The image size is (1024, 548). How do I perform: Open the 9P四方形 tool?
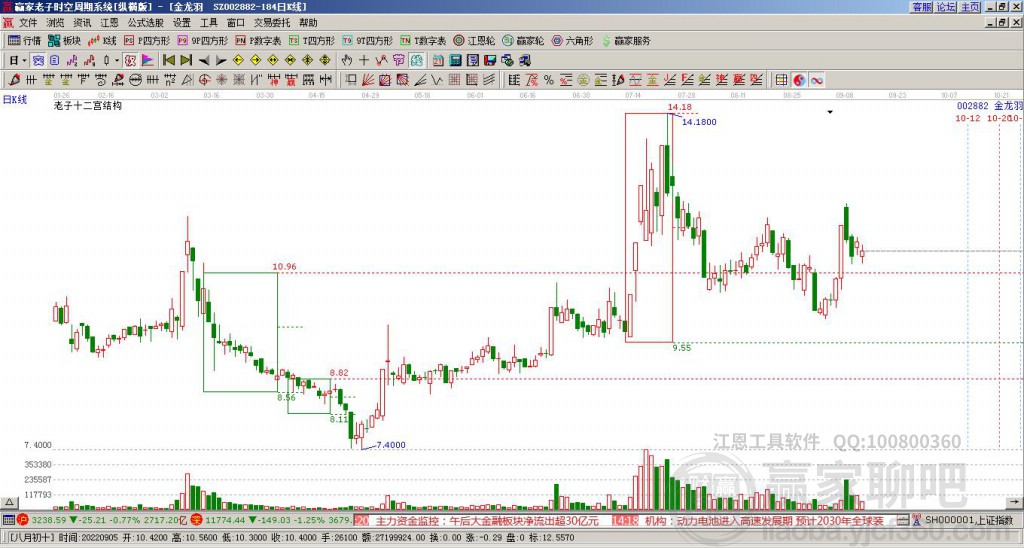coord(203,40)
